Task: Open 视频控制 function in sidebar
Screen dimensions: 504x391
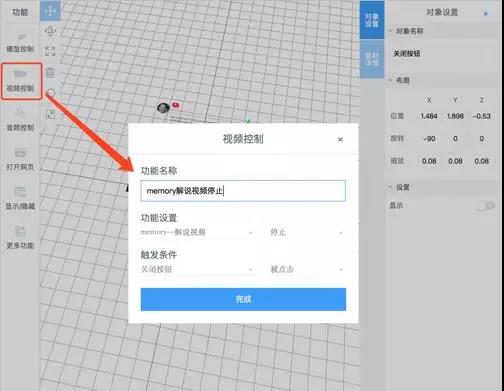Action: 21,81
